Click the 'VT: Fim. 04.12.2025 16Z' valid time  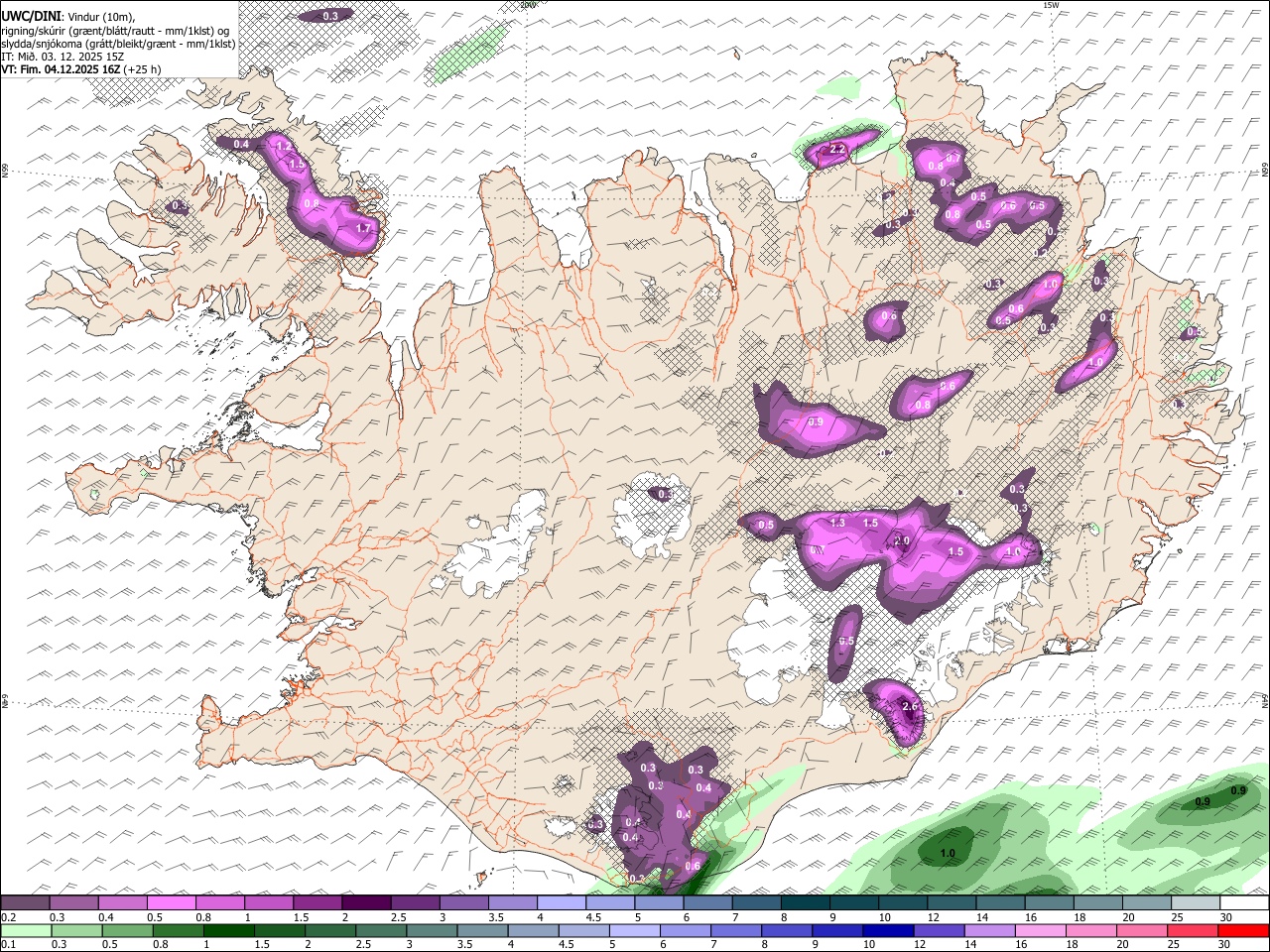(x=63, y=69)
